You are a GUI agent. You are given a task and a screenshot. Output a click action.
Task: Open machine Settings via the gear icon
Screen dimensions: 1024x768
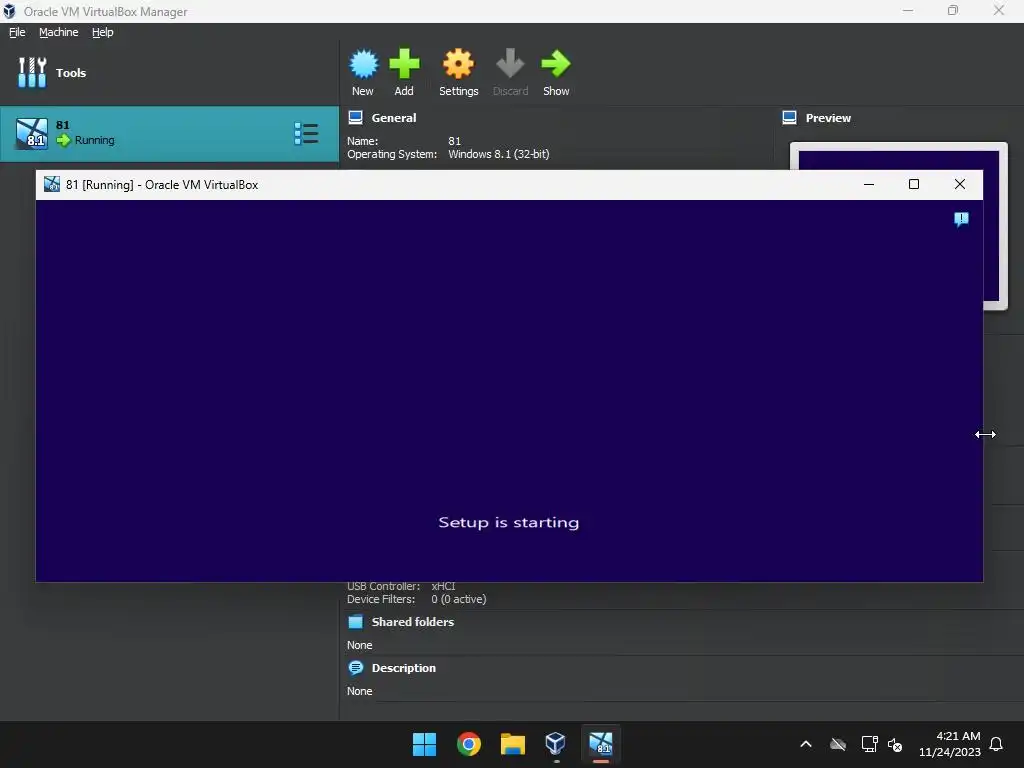tap(458, 72)
